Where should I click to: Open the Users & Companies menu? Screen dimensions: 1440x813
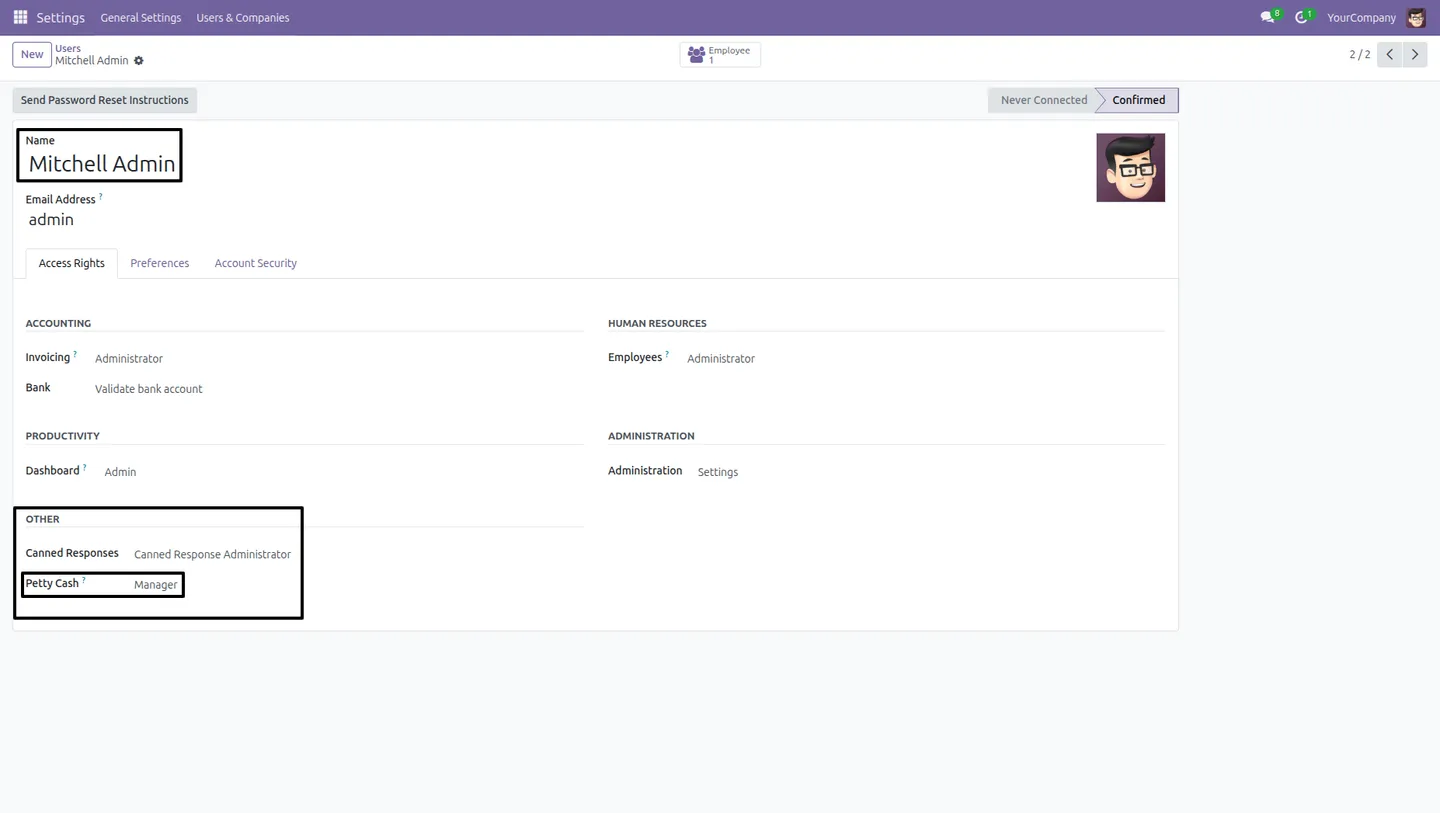tap(243, 17)
